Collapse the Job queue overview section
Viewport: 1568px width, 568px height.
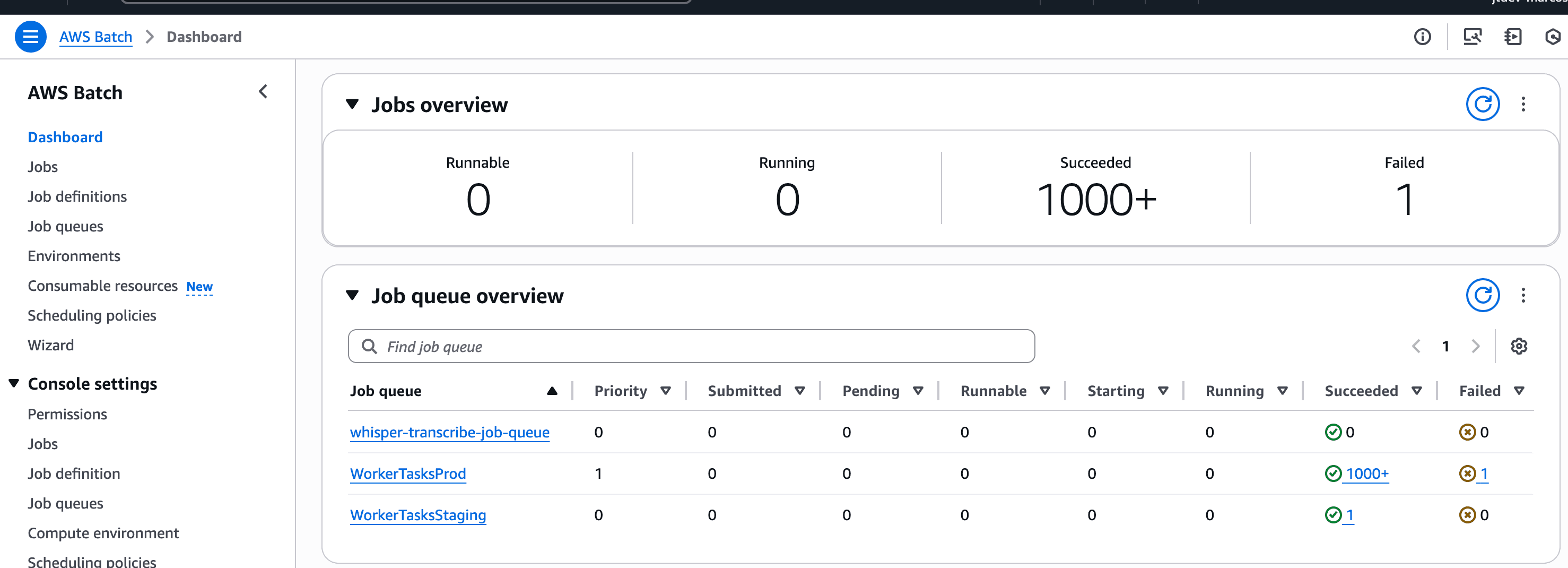click(x=352, y=295)
